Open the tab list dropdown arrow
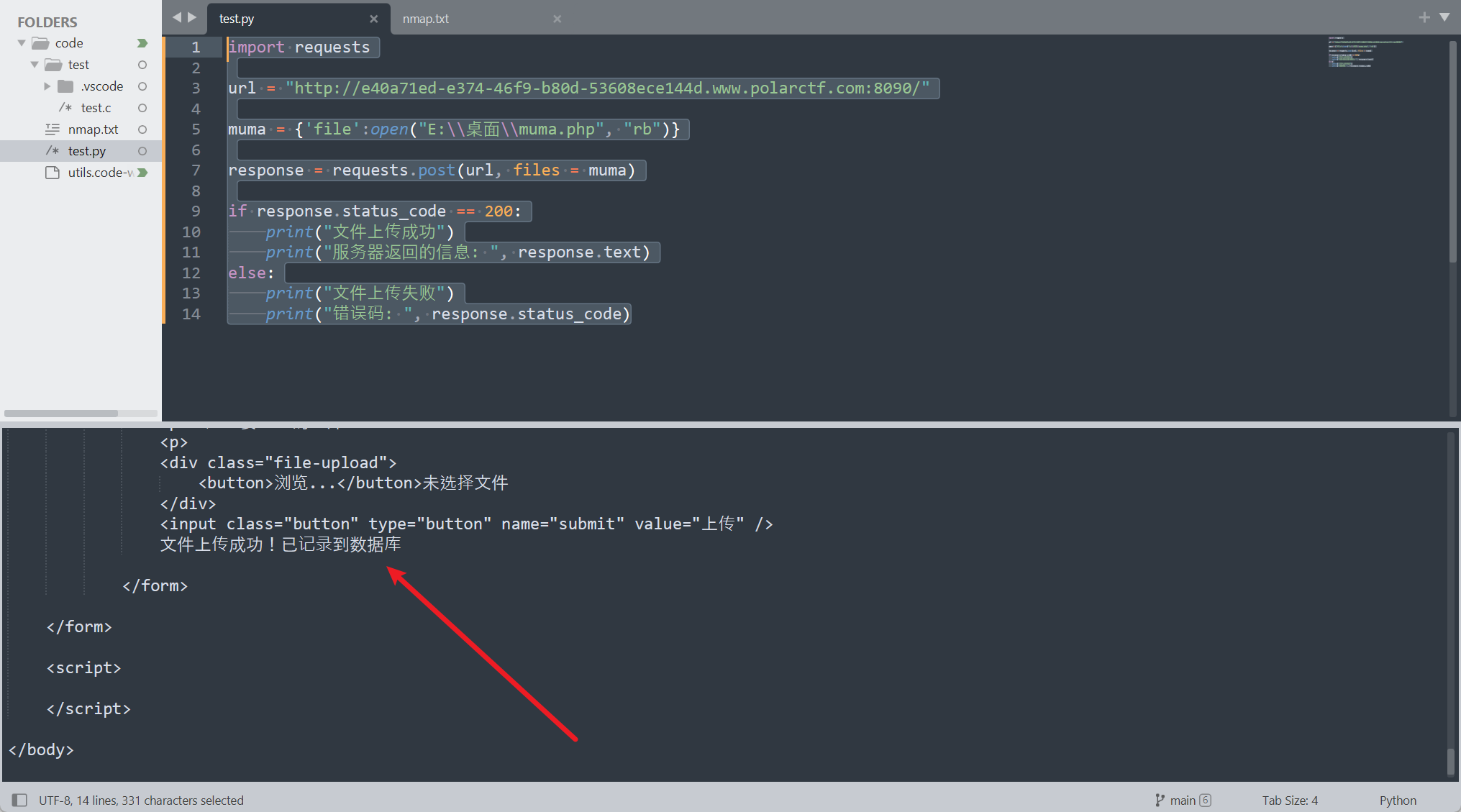This screenshot has height=812, width=1461. click(x=1444, y=17)
